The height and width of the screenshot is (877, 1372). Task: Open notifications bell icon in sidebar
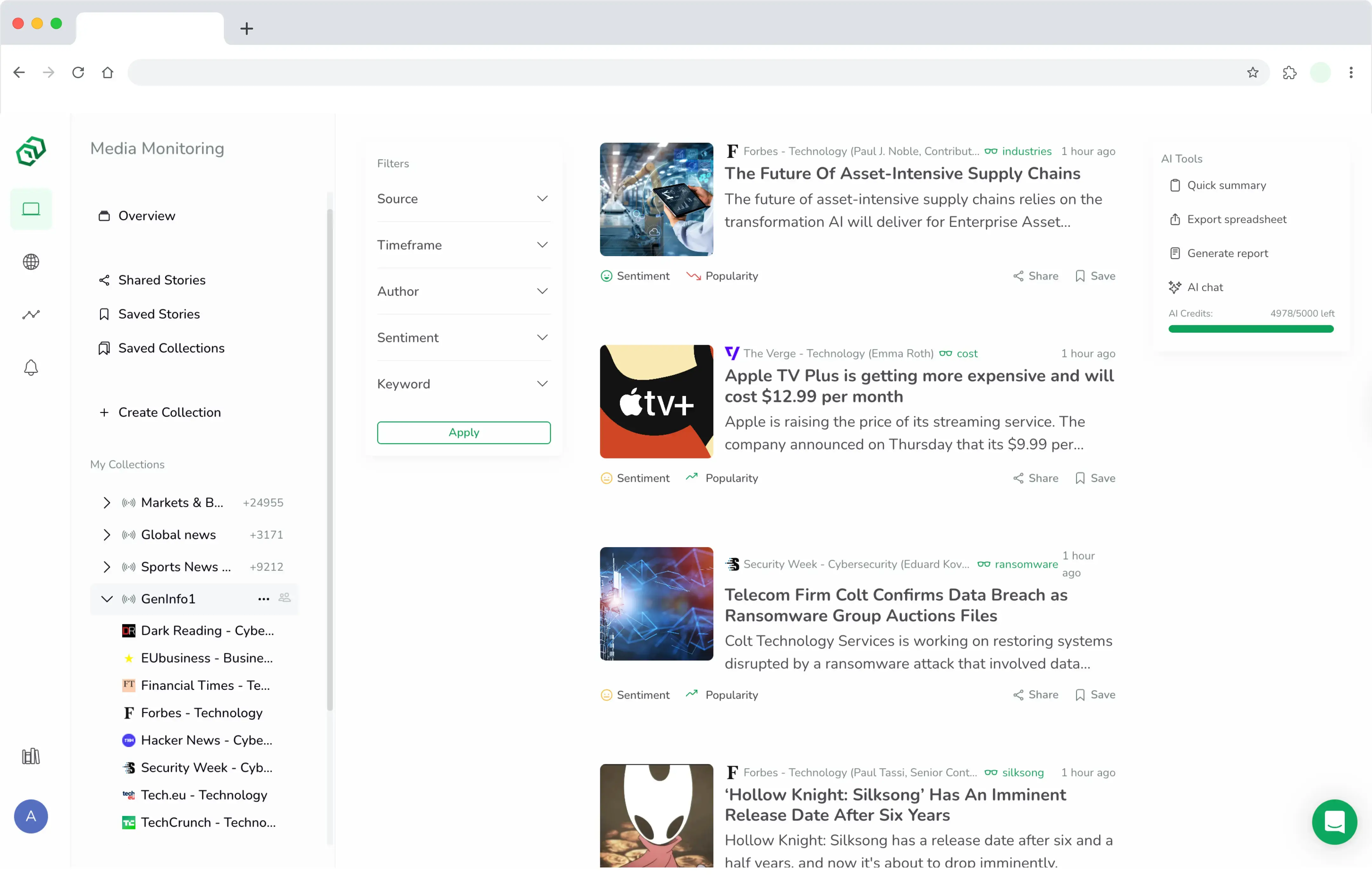click(31, 368)
